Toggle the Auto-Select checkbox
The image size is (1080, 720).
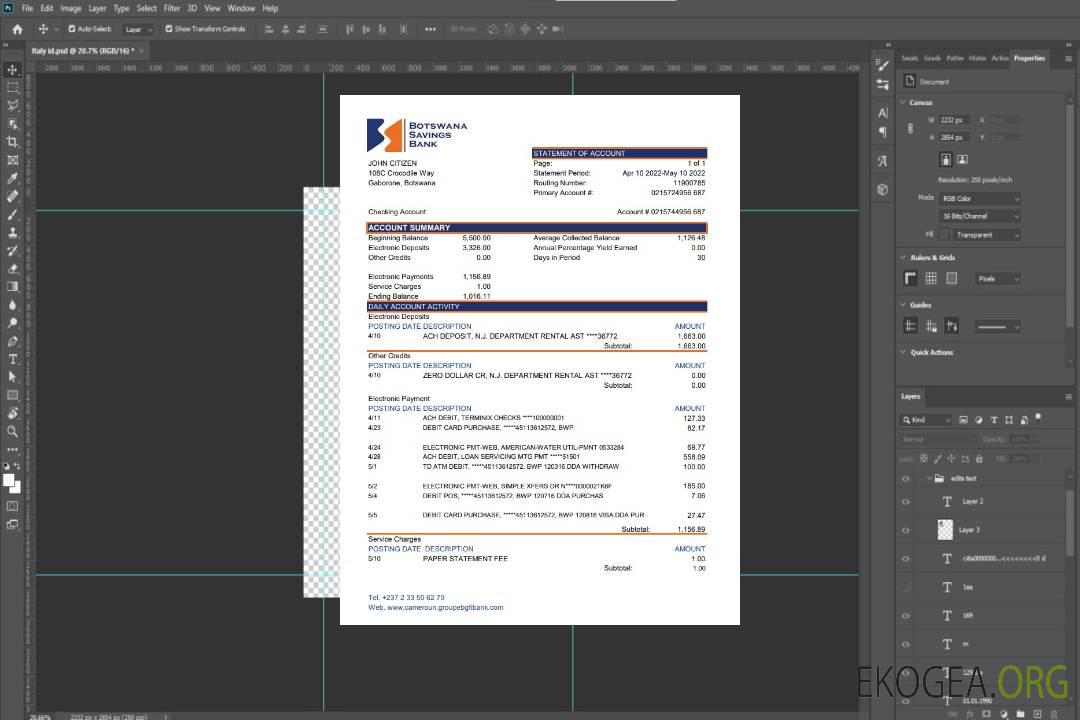(x=72, y=29)
